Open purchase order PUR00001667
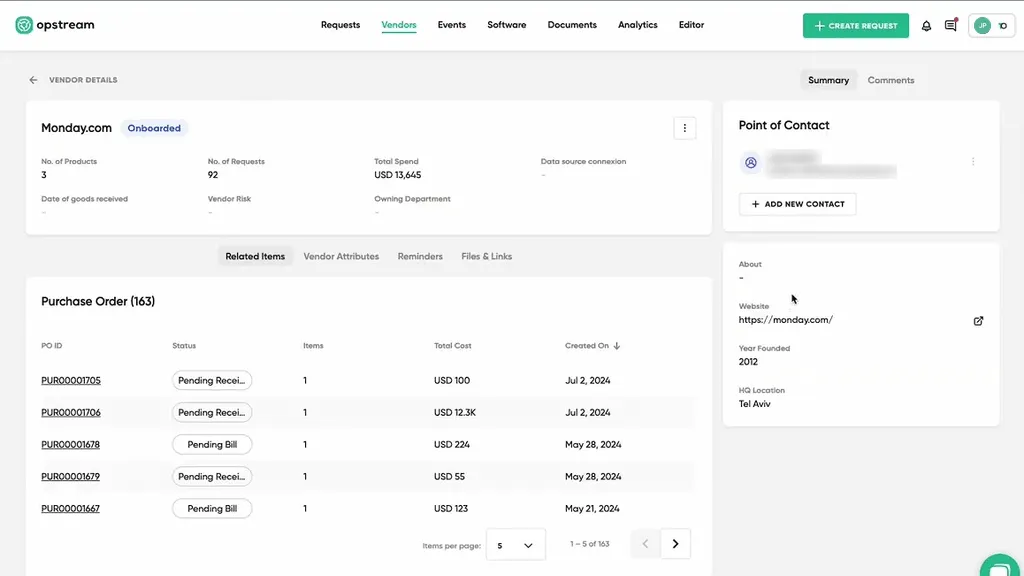 71,508
